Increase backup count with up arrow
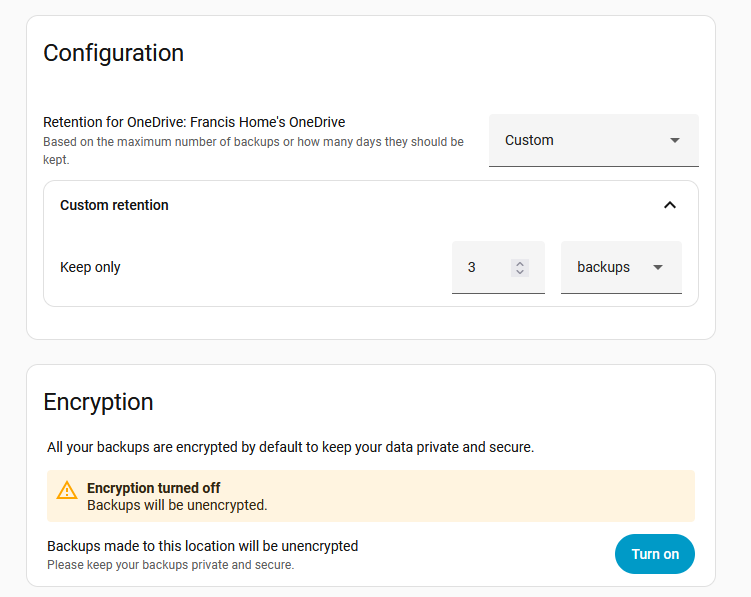This screenshot has height=597, width=751. point(519,263)
